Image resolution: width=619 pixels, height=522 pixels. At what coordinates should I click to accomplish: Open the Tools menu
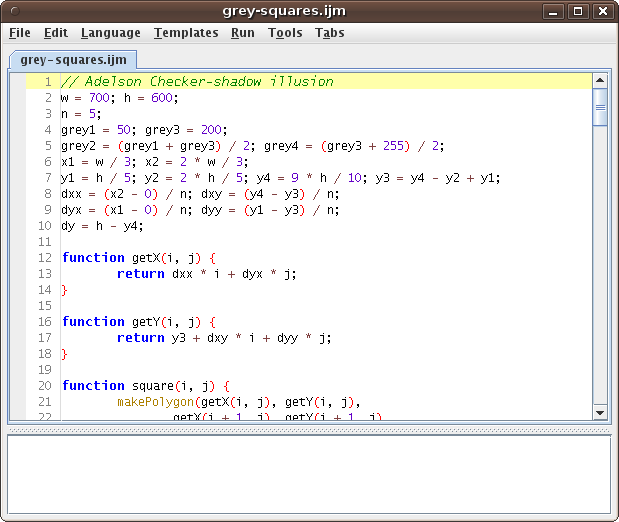pyautogui.click(x=285, y=33)
